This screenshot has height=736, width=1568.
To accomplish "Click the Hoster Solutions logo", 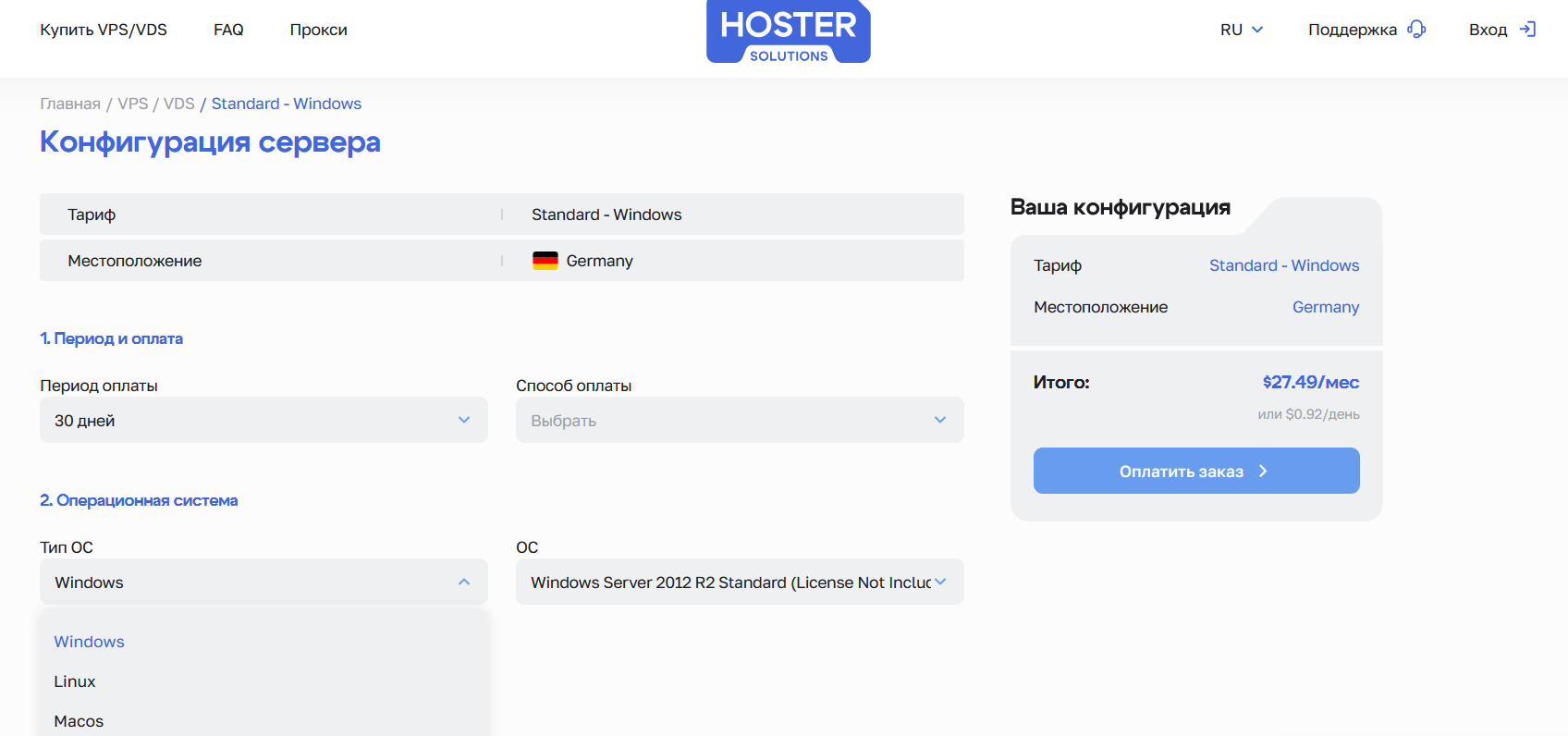I will 788,31.
